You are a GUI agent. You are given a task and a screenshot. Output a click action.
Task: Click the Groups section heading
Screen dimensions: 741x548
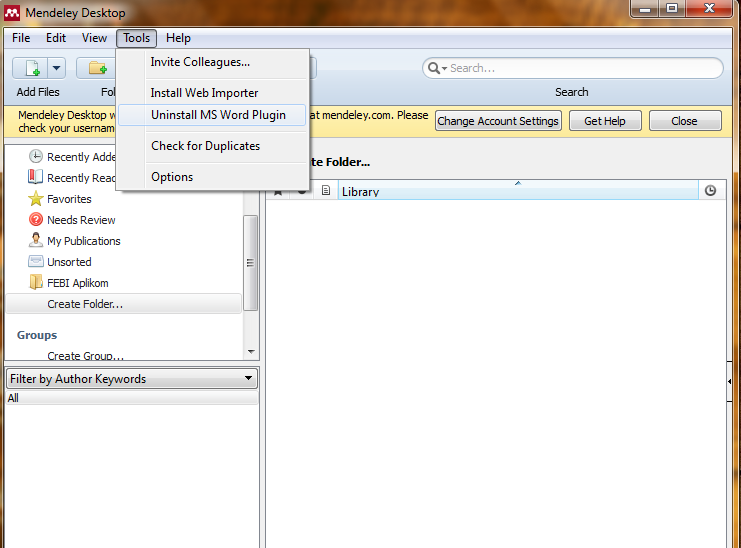point(37,335)
